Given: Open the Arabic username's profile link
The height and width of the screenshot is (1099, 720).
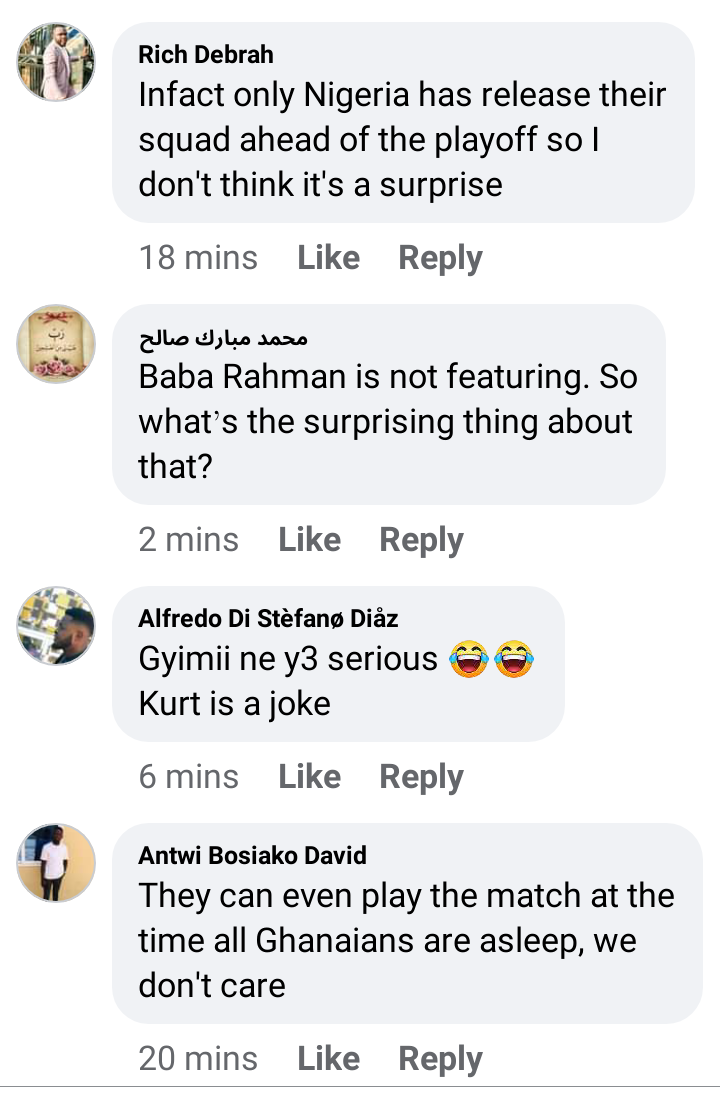Looking at the screenshot, I should [x=223, y=337].
